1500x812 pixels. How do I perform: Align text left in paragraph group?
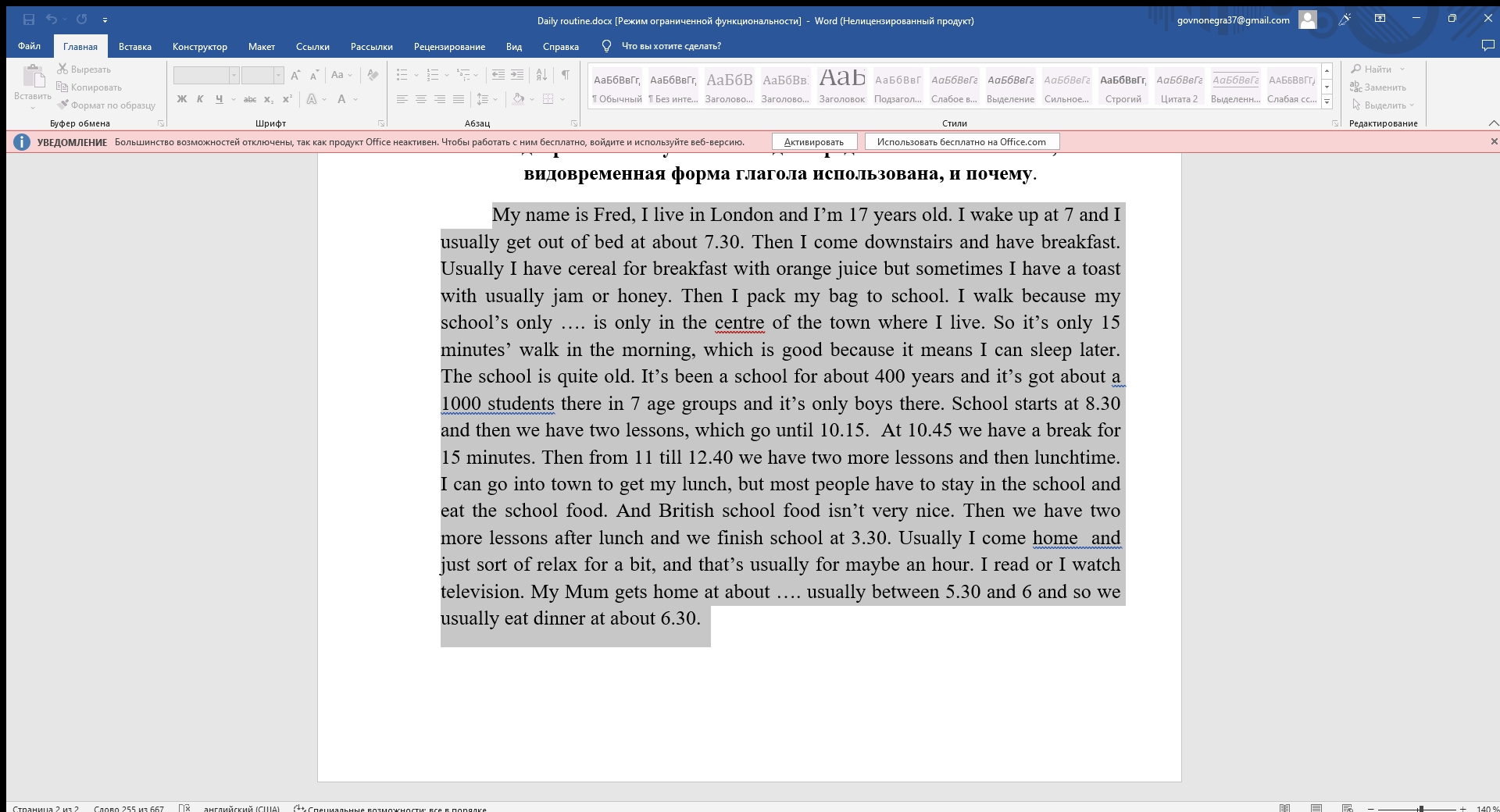pos(402,99)
